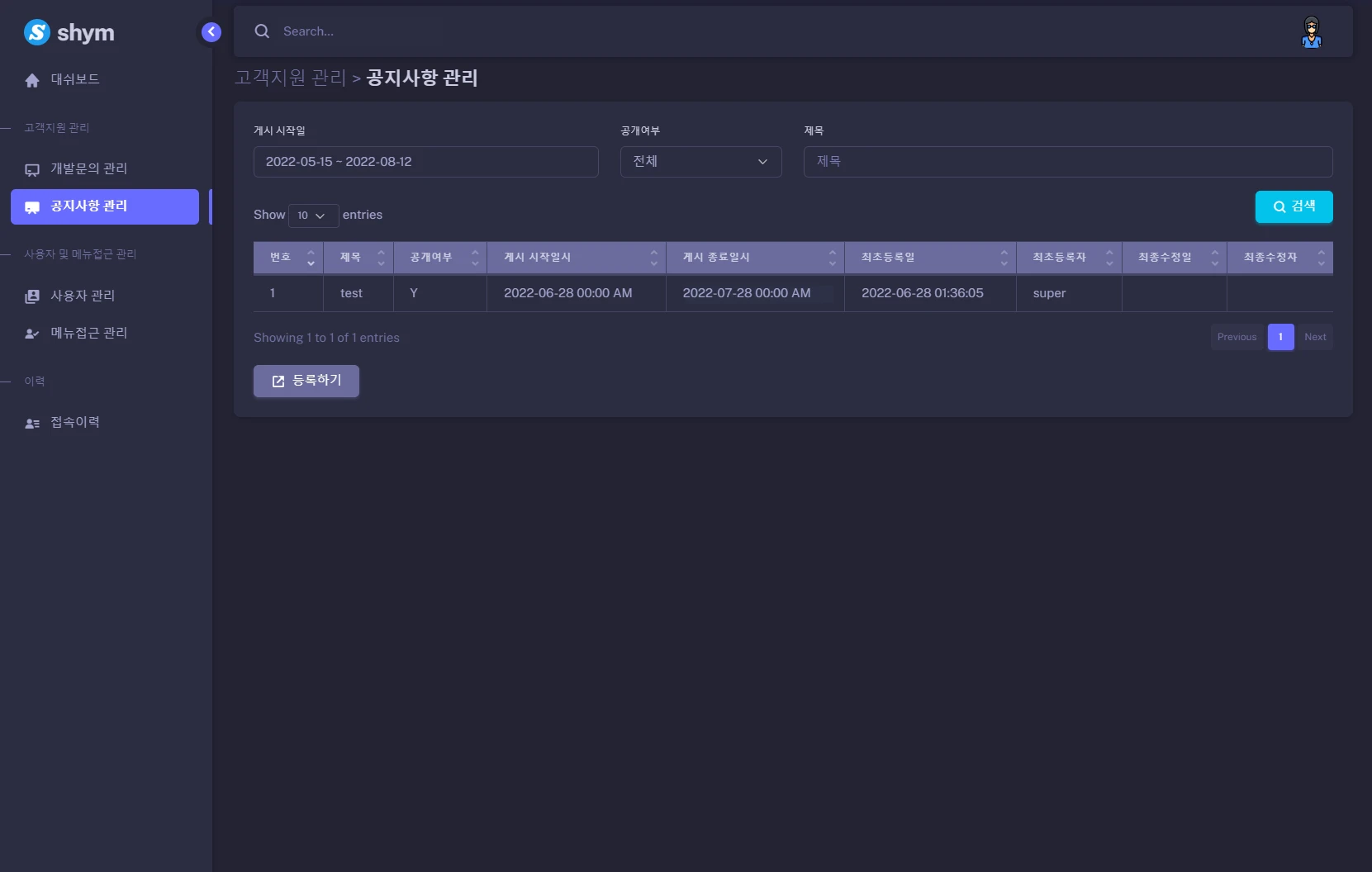
Task: Collapse the sidebar with the arrow button
Action: pos(211,31)
